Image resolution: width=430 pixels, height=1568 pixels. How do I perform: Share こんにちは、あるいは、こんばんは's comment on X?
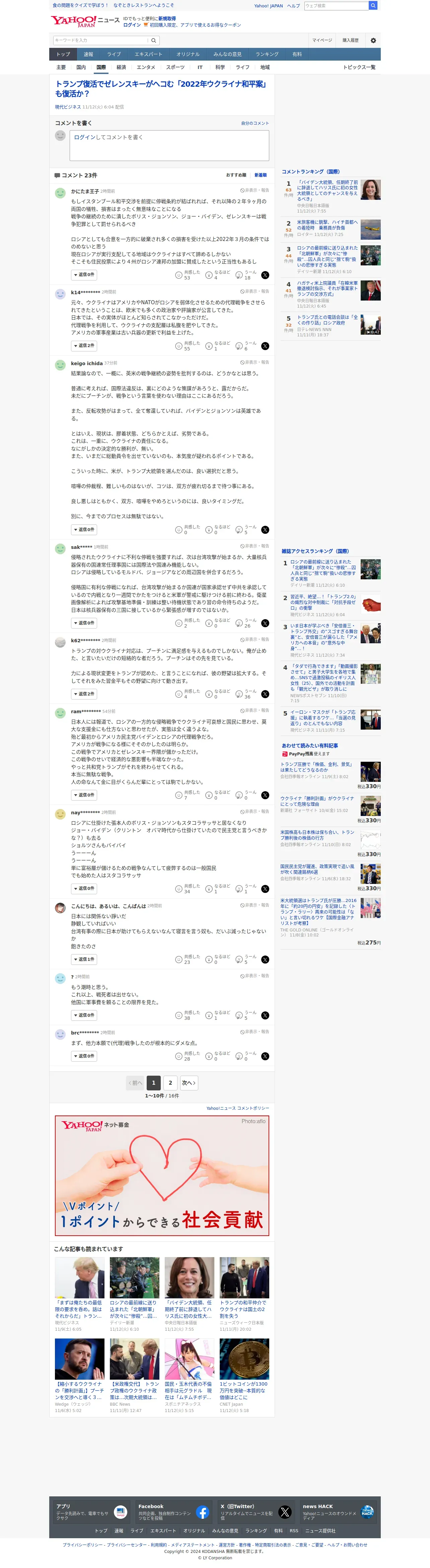[265, 960]
